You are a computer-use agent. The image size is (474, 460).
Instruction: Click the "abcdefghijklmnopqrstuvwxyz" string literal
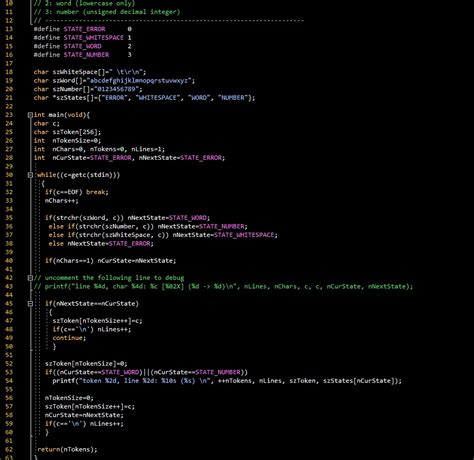[140, 81]
